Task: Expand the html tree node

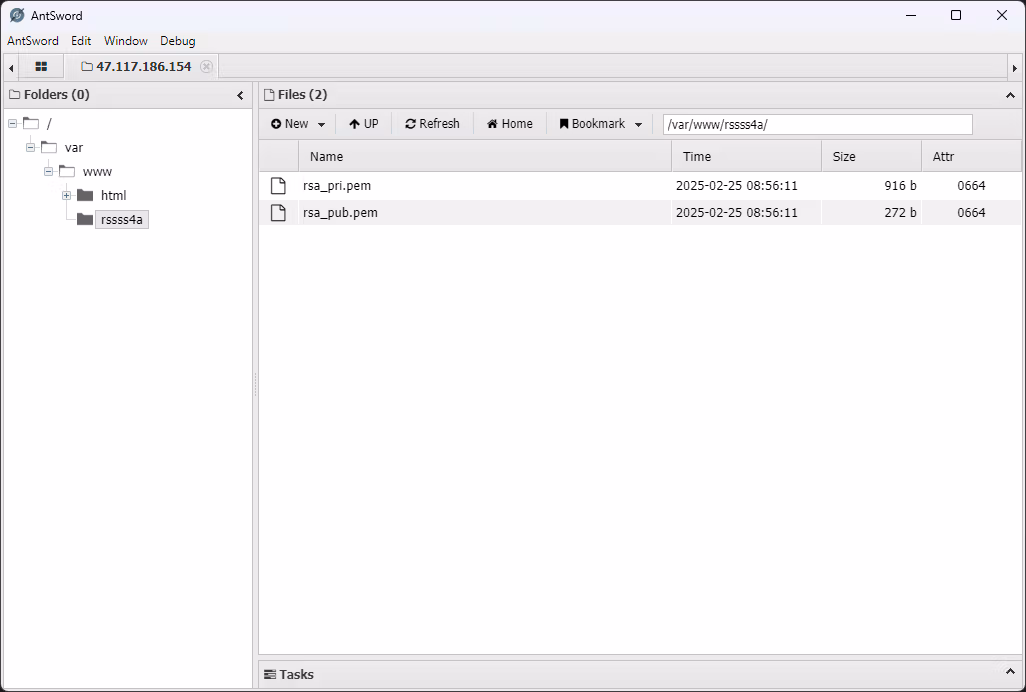Action: tap(66, 196)
